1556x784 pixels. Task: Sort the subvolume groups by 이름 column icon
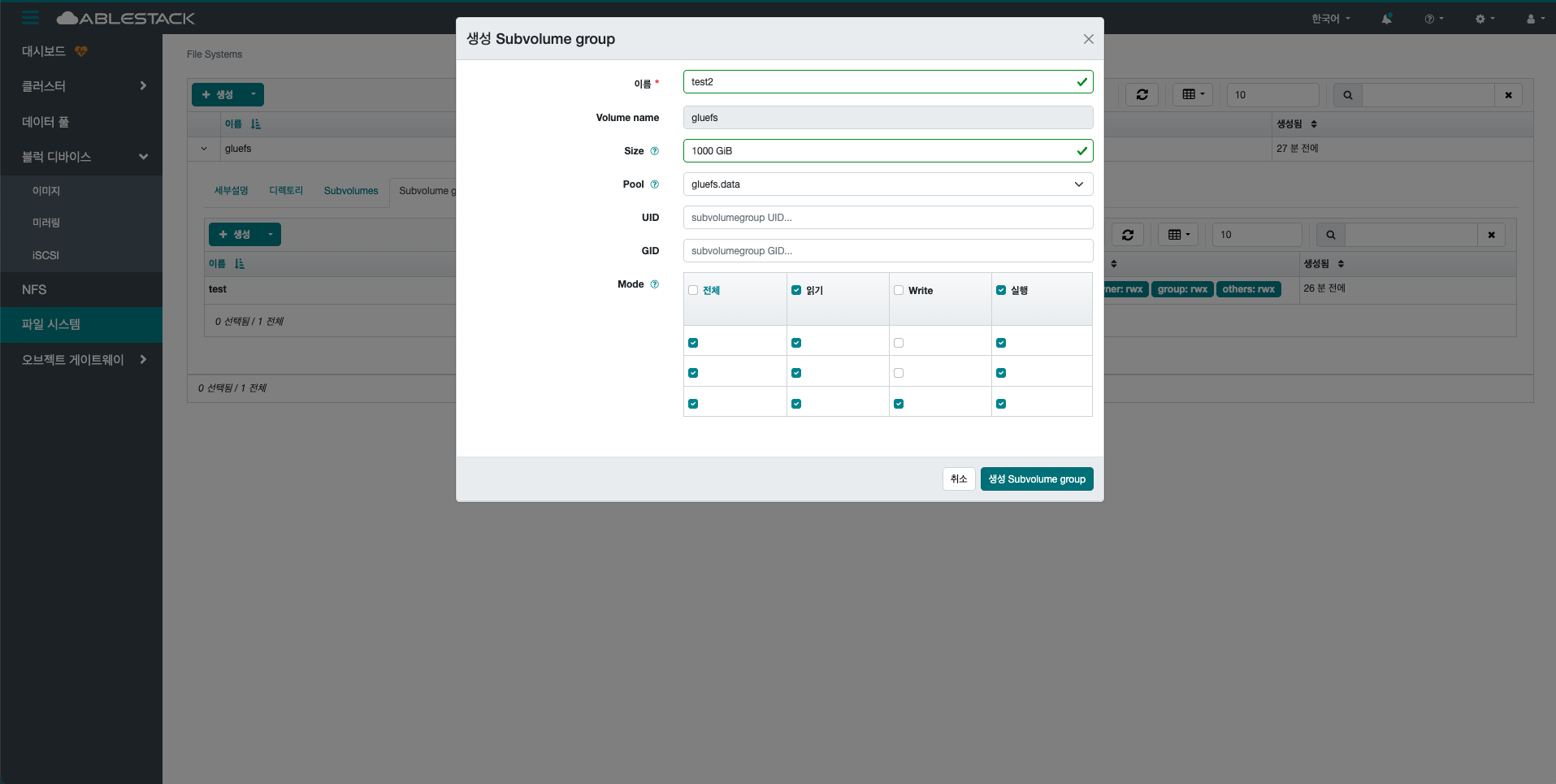[240, 264]
